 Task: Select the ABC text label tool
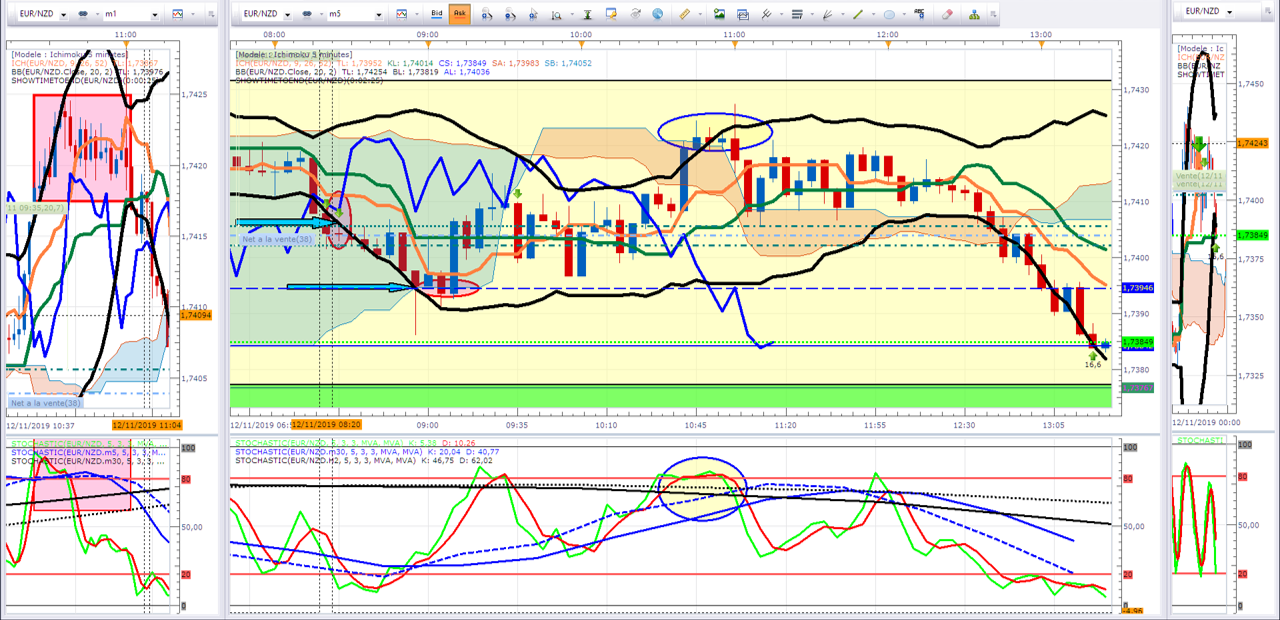point(919,14)
